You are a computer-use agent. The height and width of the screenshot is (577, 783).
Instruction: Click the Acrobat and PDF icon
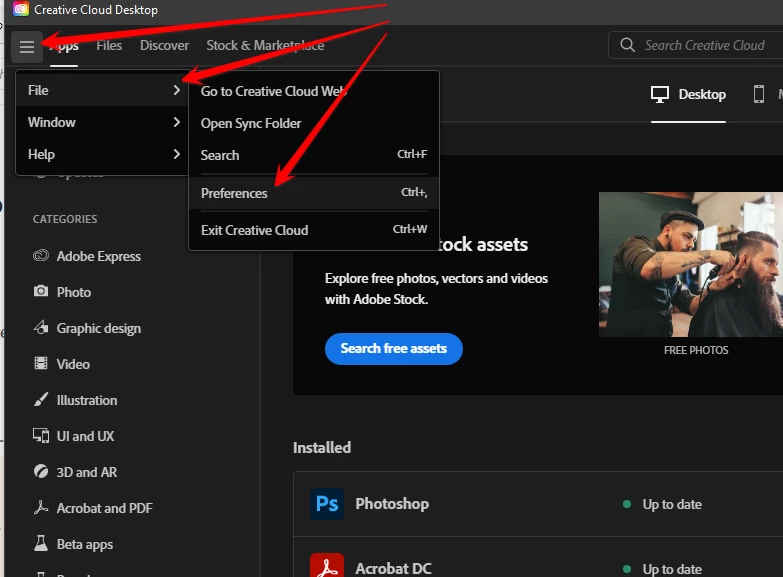[41, 508]
